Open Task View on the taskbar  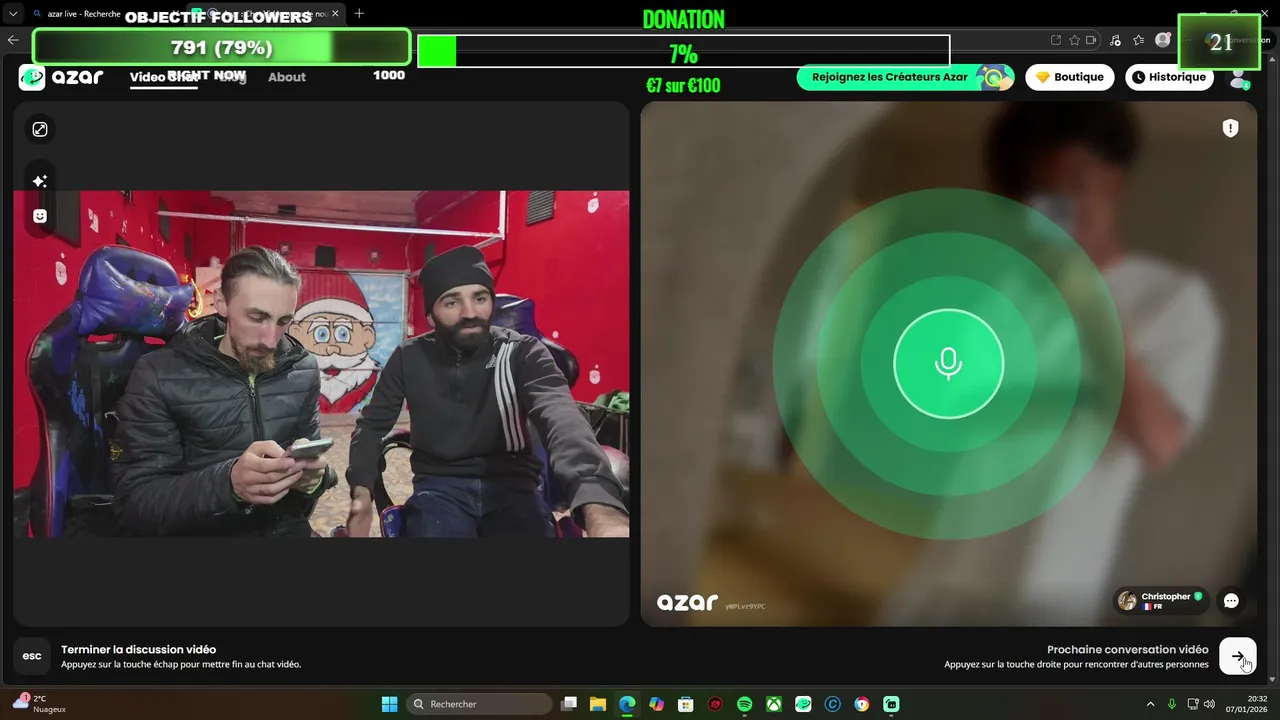tap(569, 704)
